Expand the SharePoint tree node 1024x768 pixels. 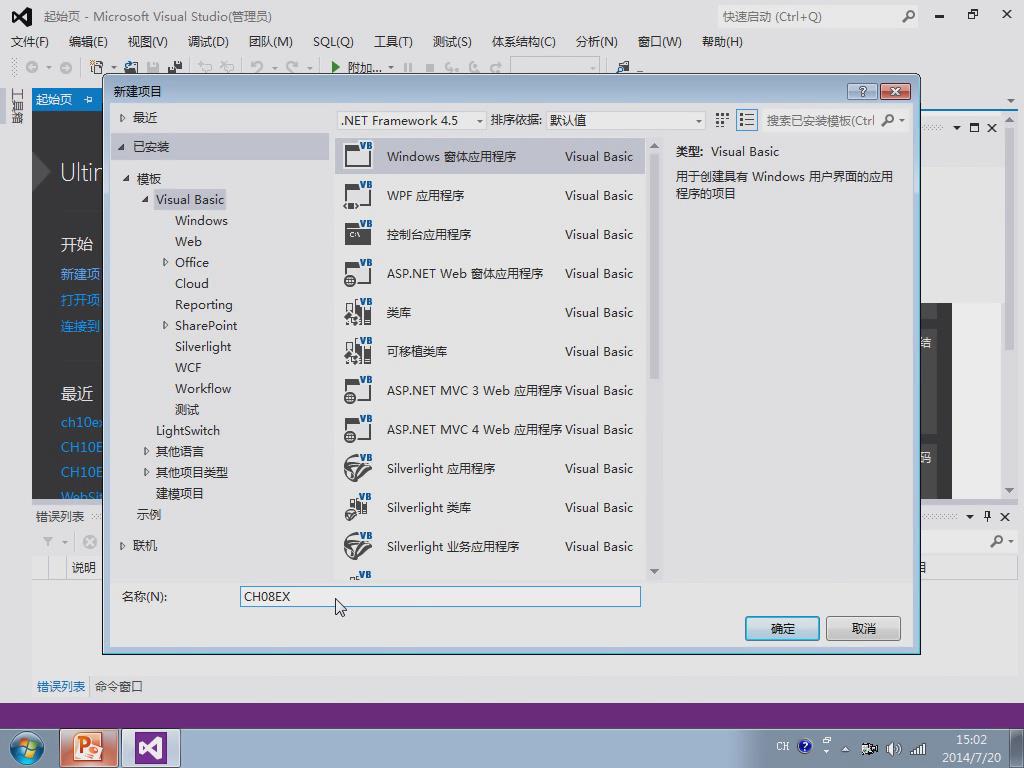tap(165, 325)
